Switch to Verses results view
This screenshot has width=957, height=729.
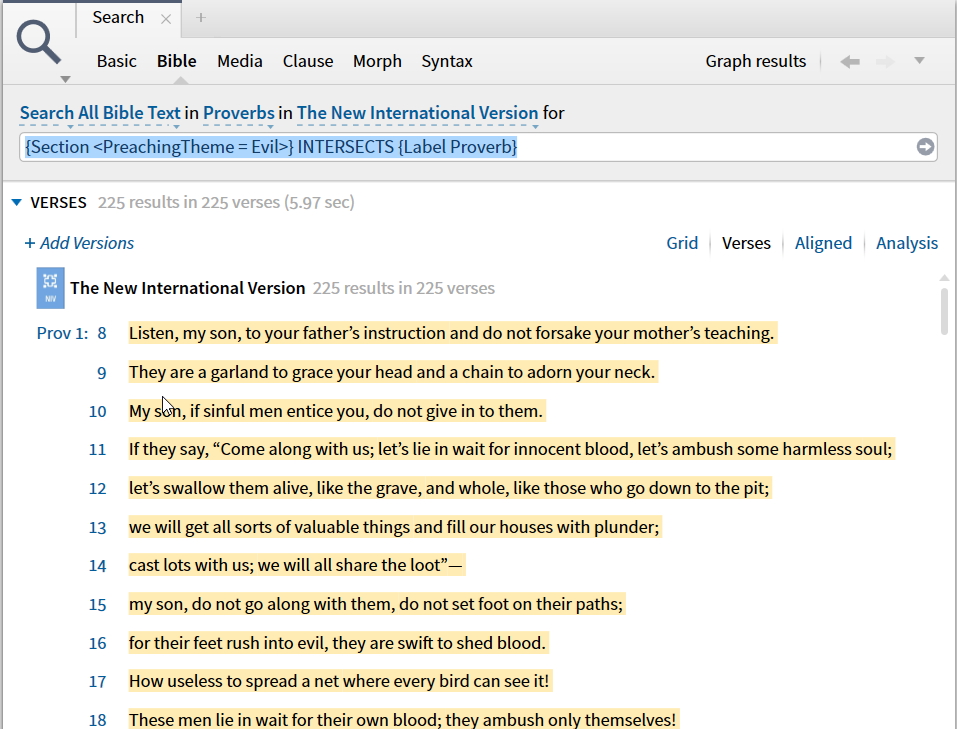tap(746, 243)
